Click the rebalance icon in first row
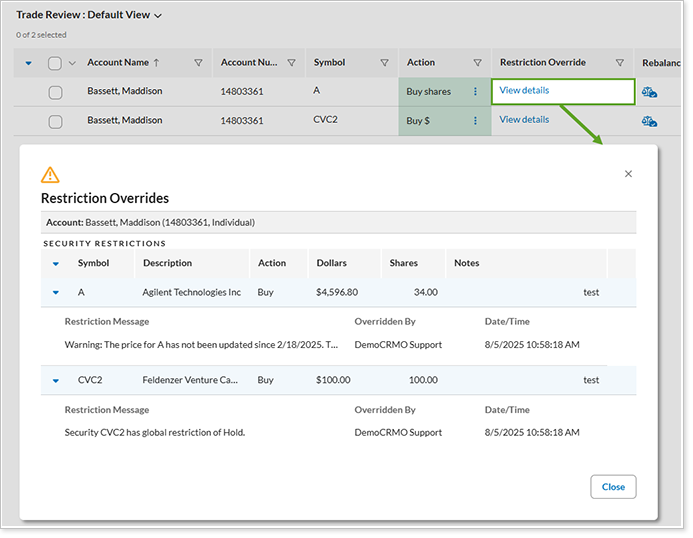693x538 pixels. tap(649, 92)
